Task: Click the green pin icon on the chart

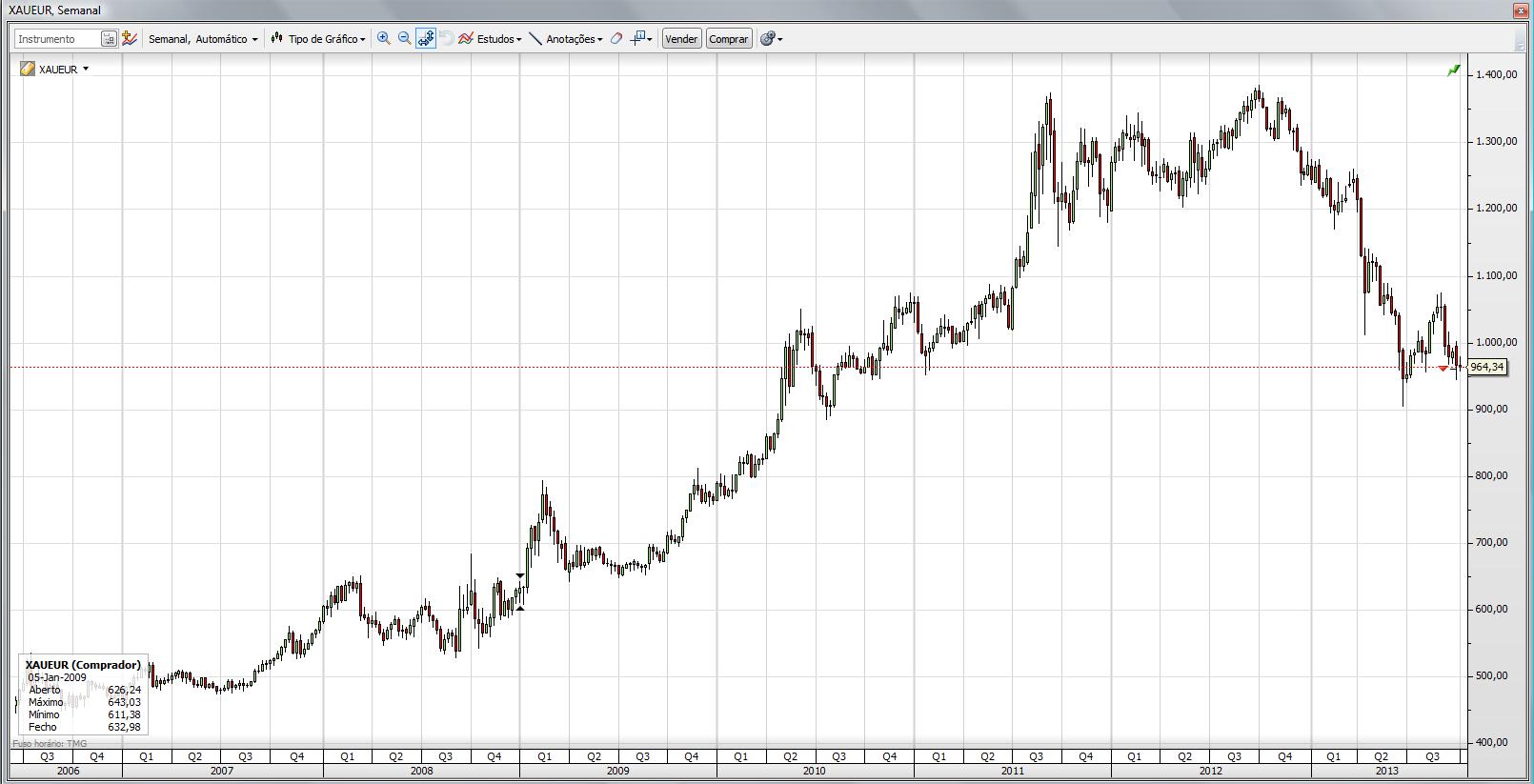Action: [1453, 70]
